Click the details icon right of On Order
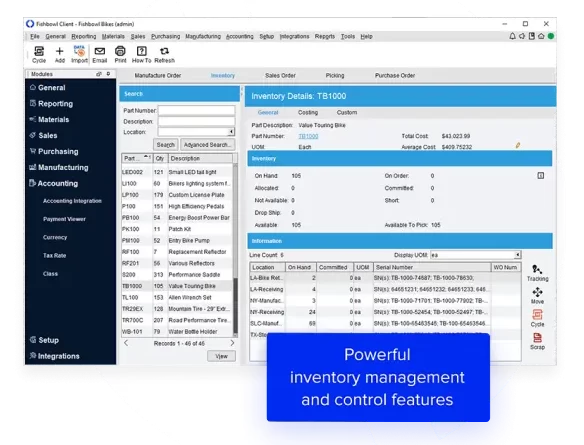 click(540, 175)
